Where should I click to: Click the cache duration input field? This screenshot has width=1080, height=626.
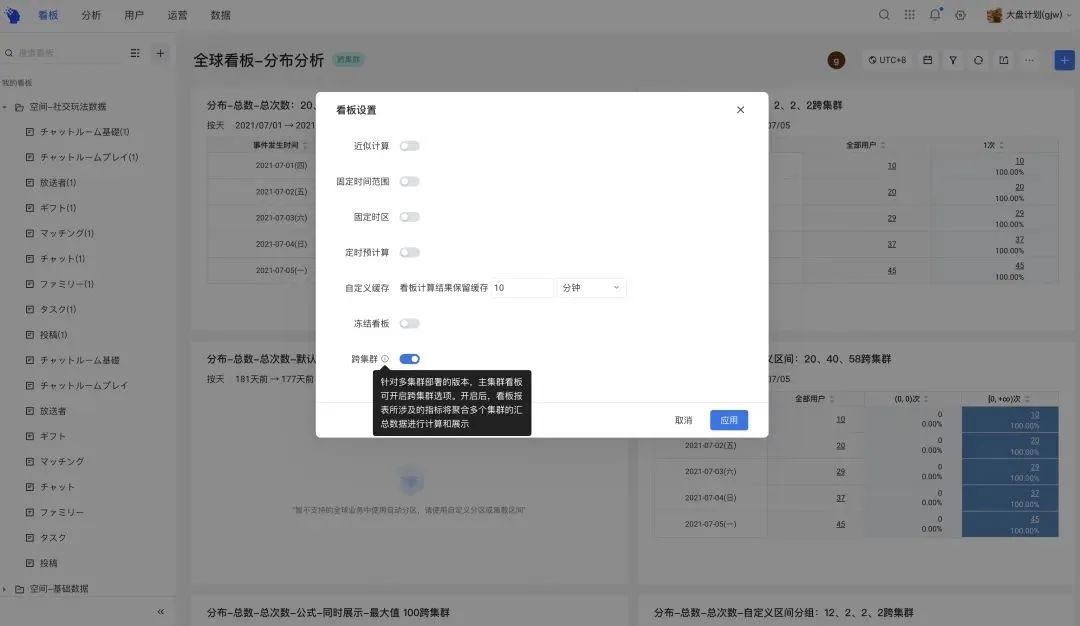click(522, 288)
